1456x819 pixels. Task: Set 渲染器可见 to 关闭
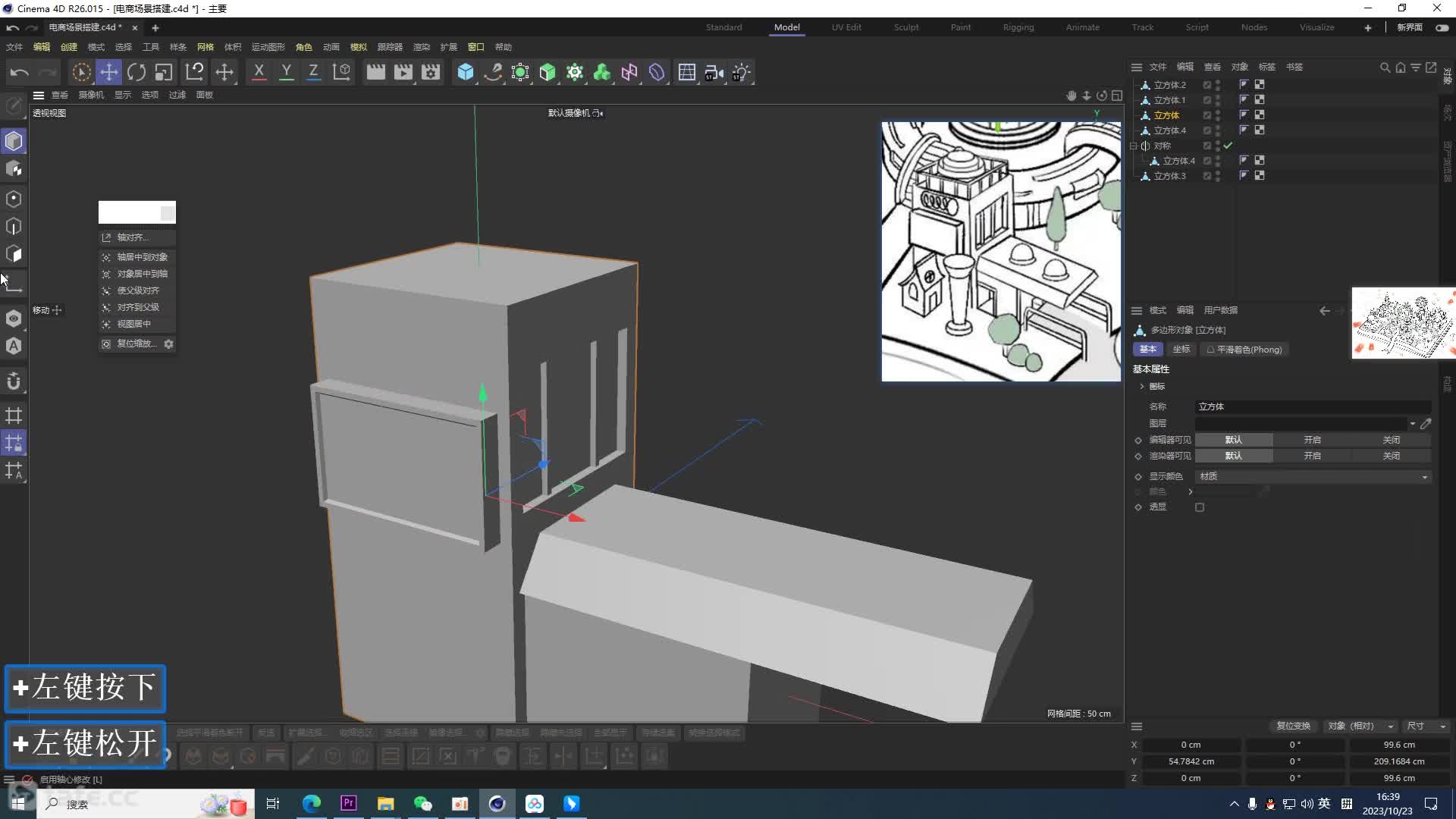pos(1391,456)
